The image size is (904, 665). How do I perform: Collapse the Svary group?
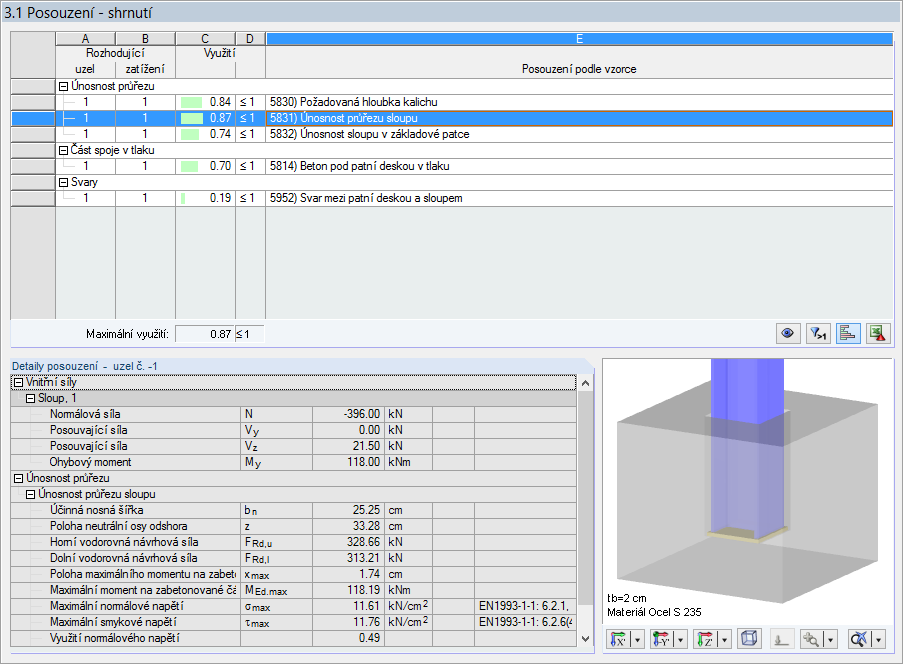click(63, 183)
